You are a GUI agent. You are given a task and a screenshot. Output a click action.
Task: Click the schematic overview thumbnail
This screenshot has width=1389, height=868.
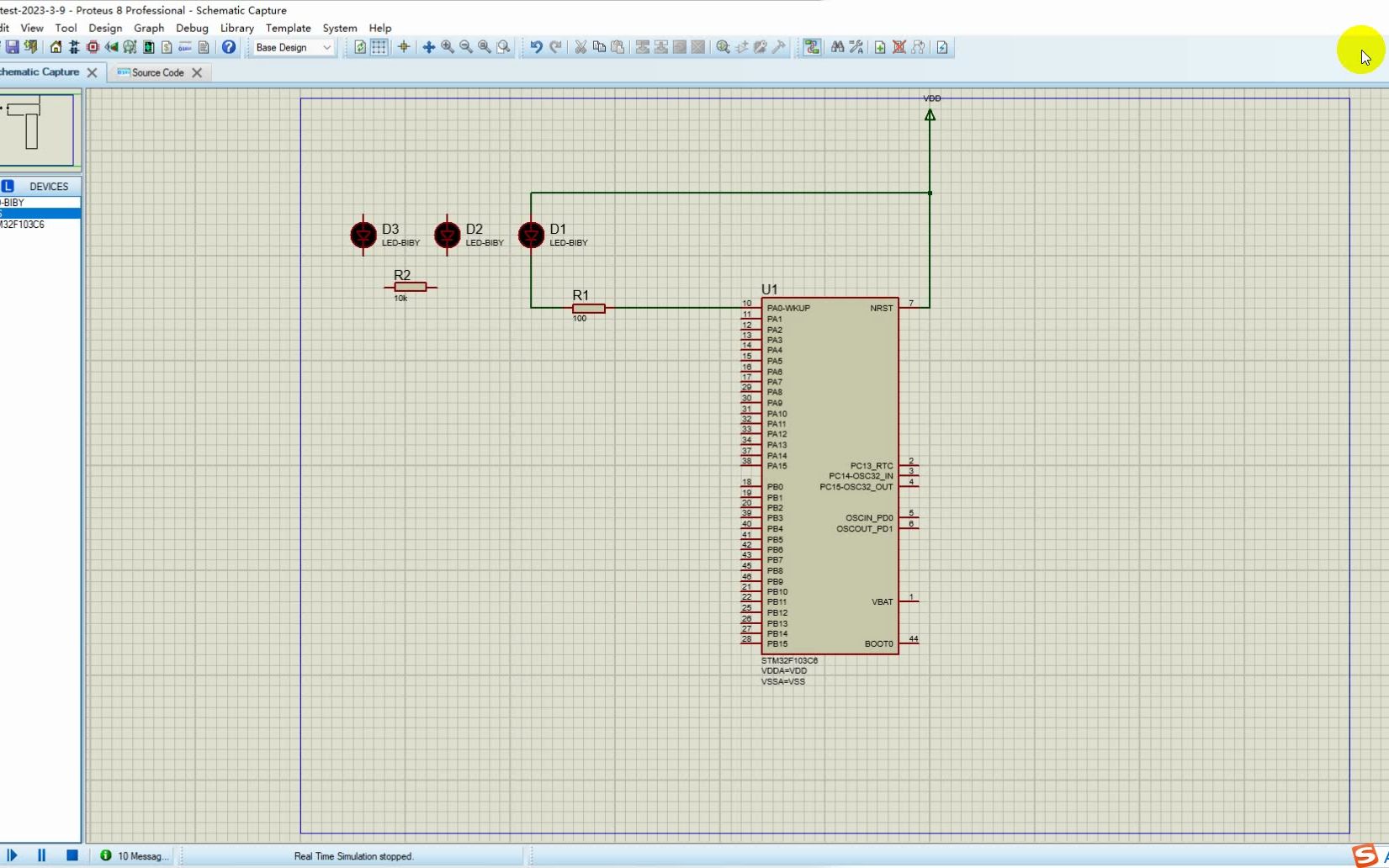38,130
